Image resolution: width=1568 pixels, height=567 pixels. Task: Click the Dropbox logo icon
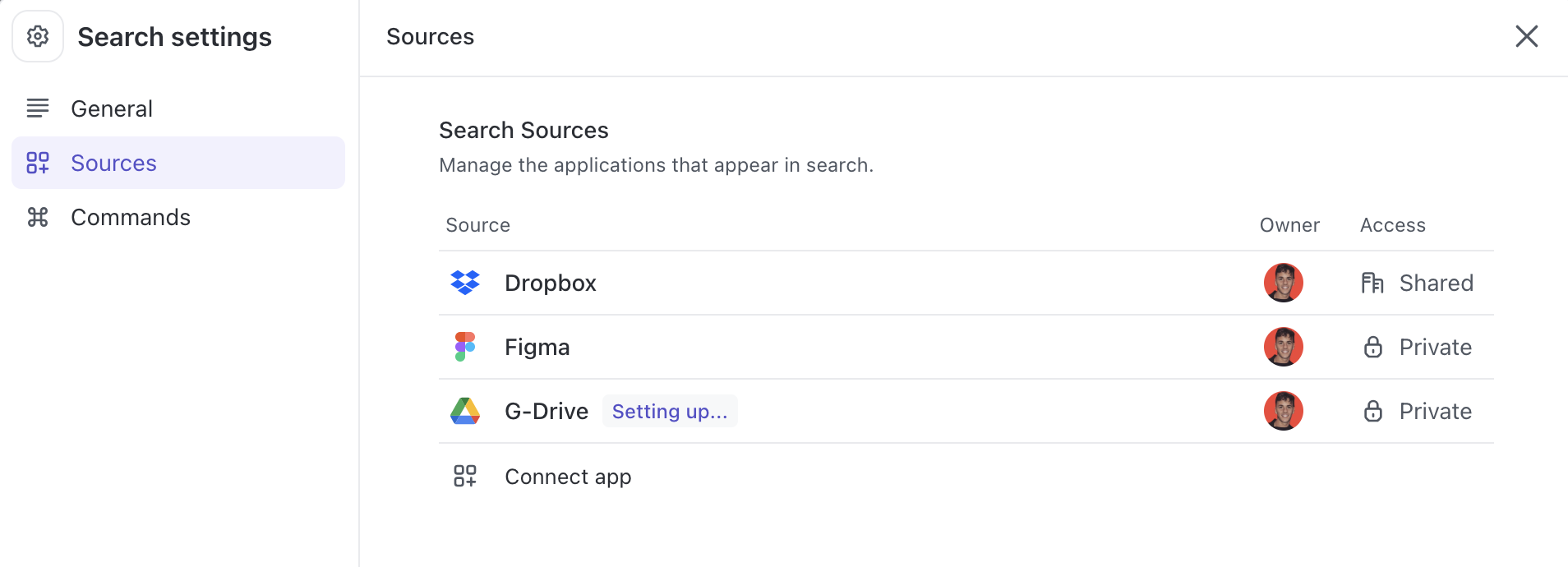(x=465, y=283)
